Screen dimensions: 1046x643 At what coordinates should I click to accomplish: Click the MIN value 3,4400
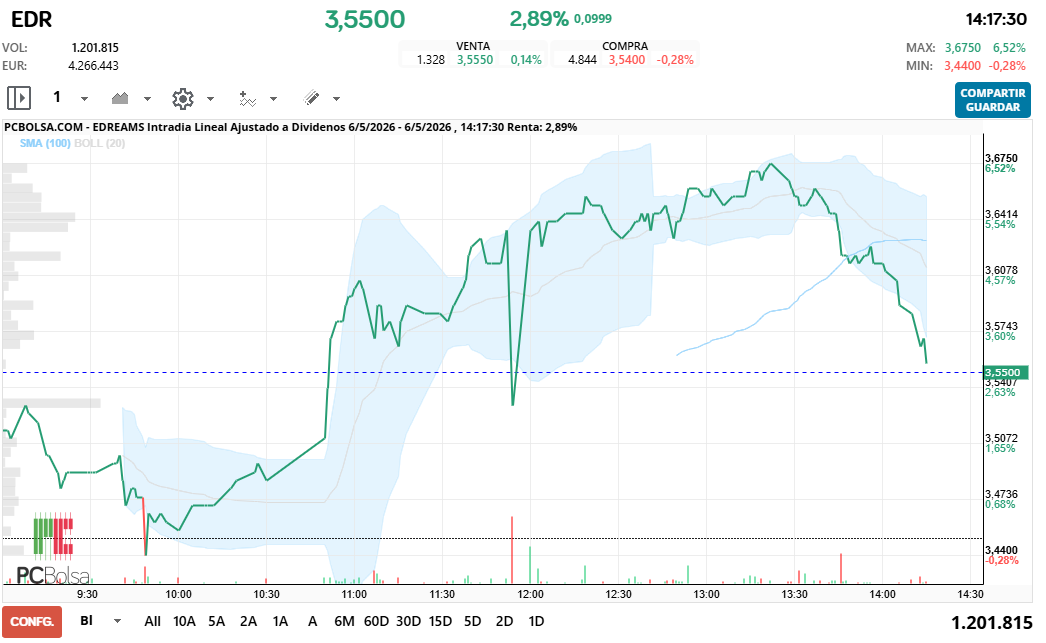click(x=963, y=65)
